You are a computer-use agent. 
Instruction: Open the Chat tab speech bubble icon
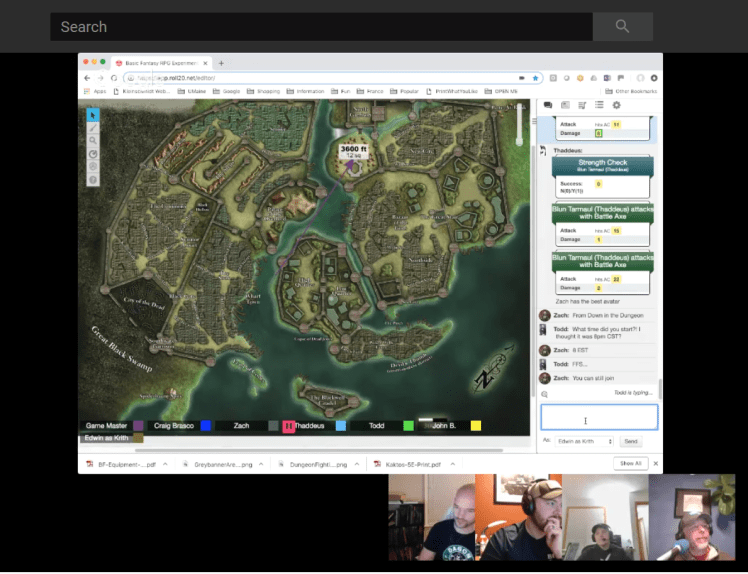coord(548,105)
